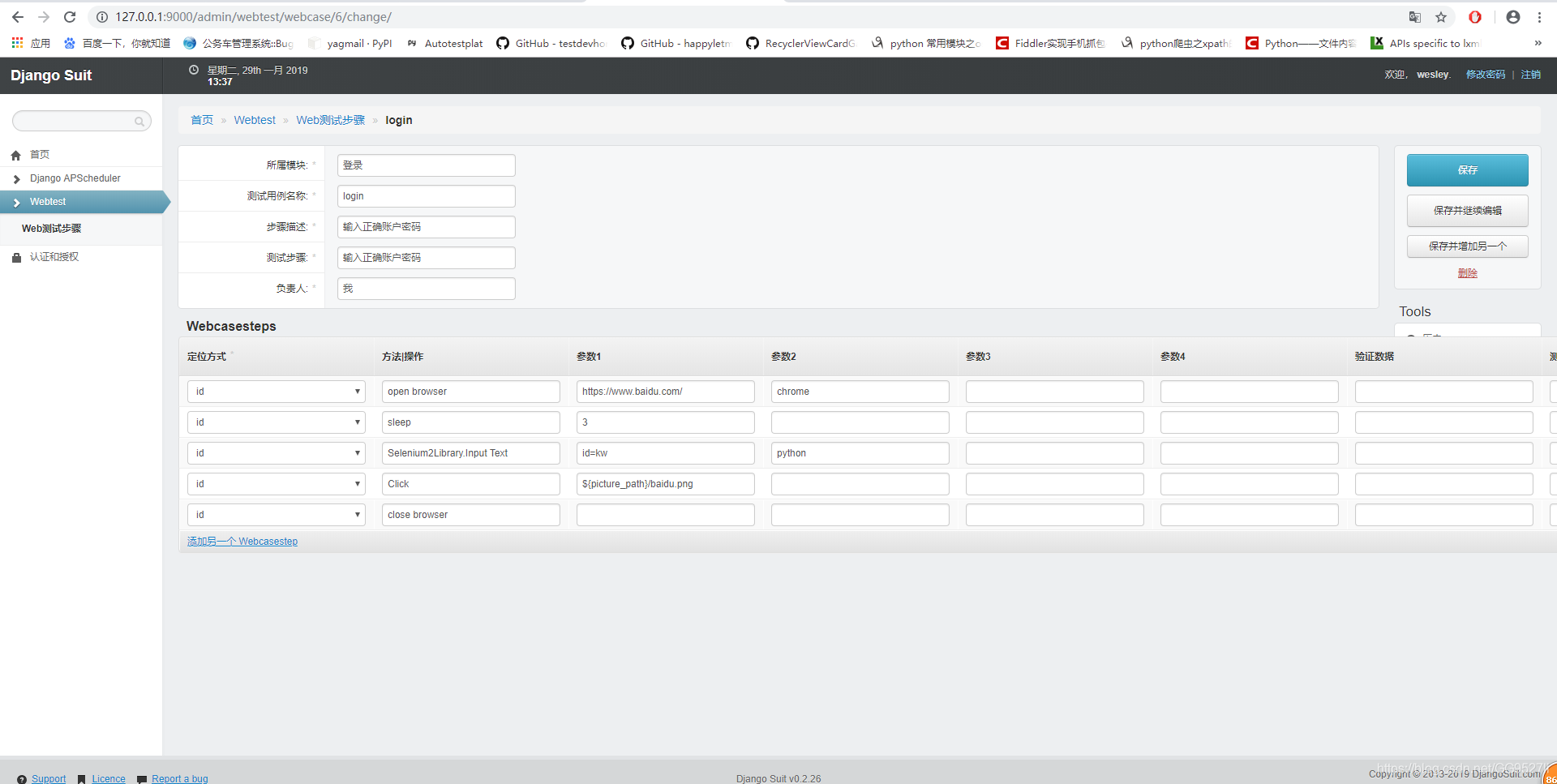Click the 方法|操作 field containing sleep
This screenshot has height=784, width=1557.
pos(471,422)
